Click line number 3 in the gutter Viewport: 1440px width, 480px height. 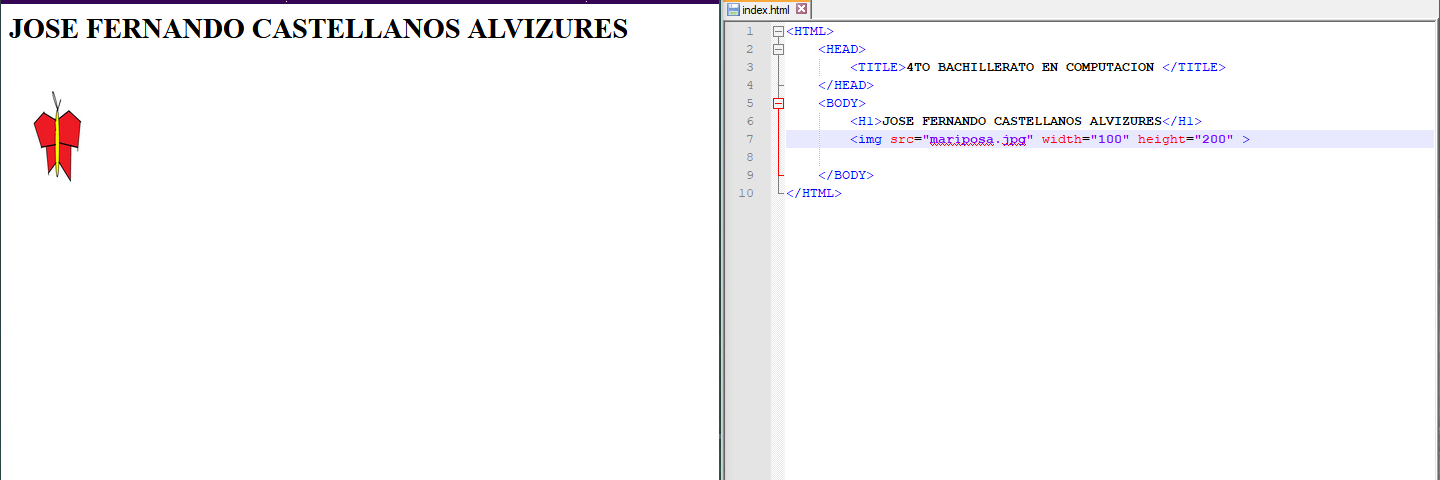tap(749, 68)
